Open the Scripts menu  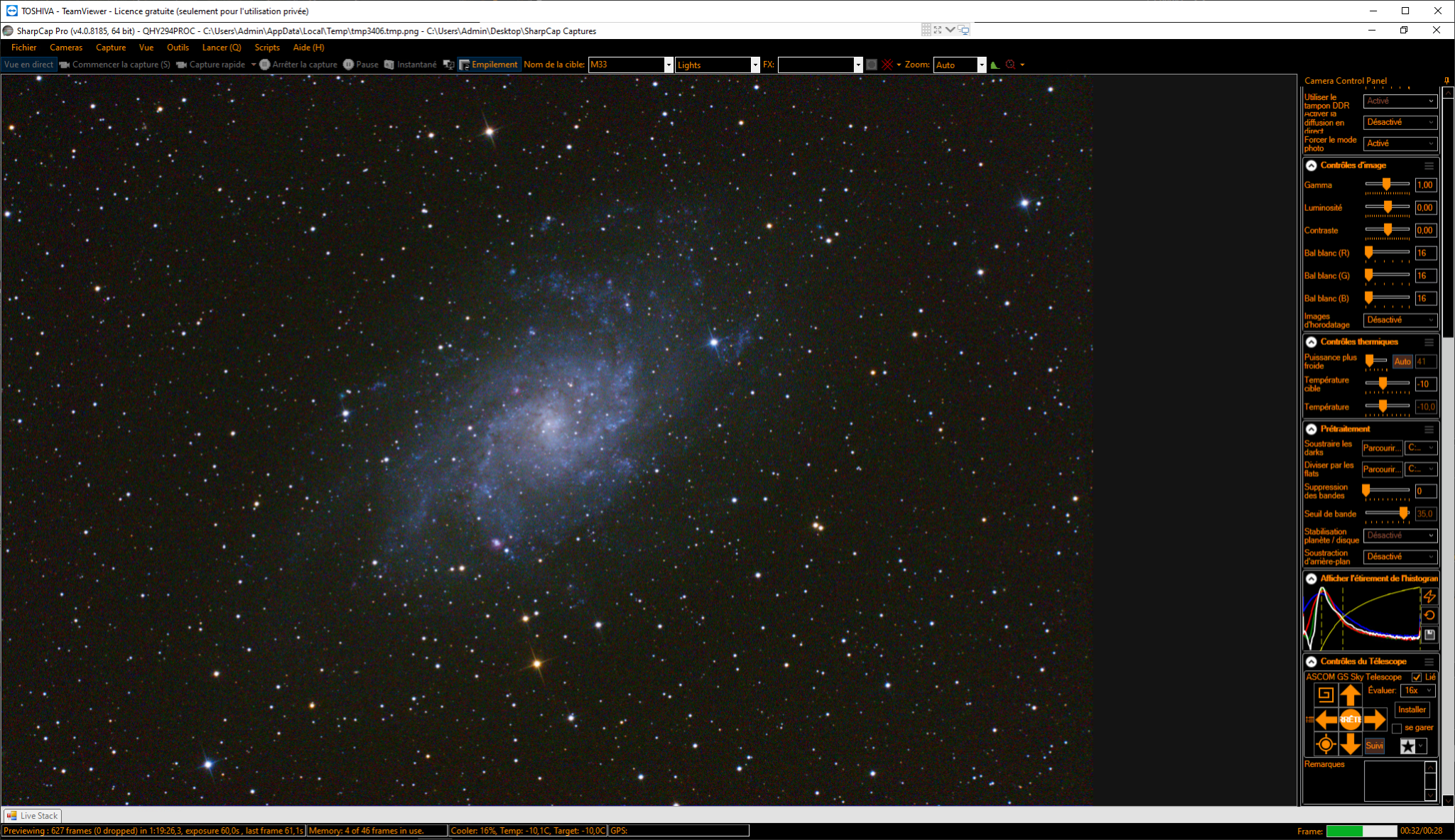coord(267,48)
